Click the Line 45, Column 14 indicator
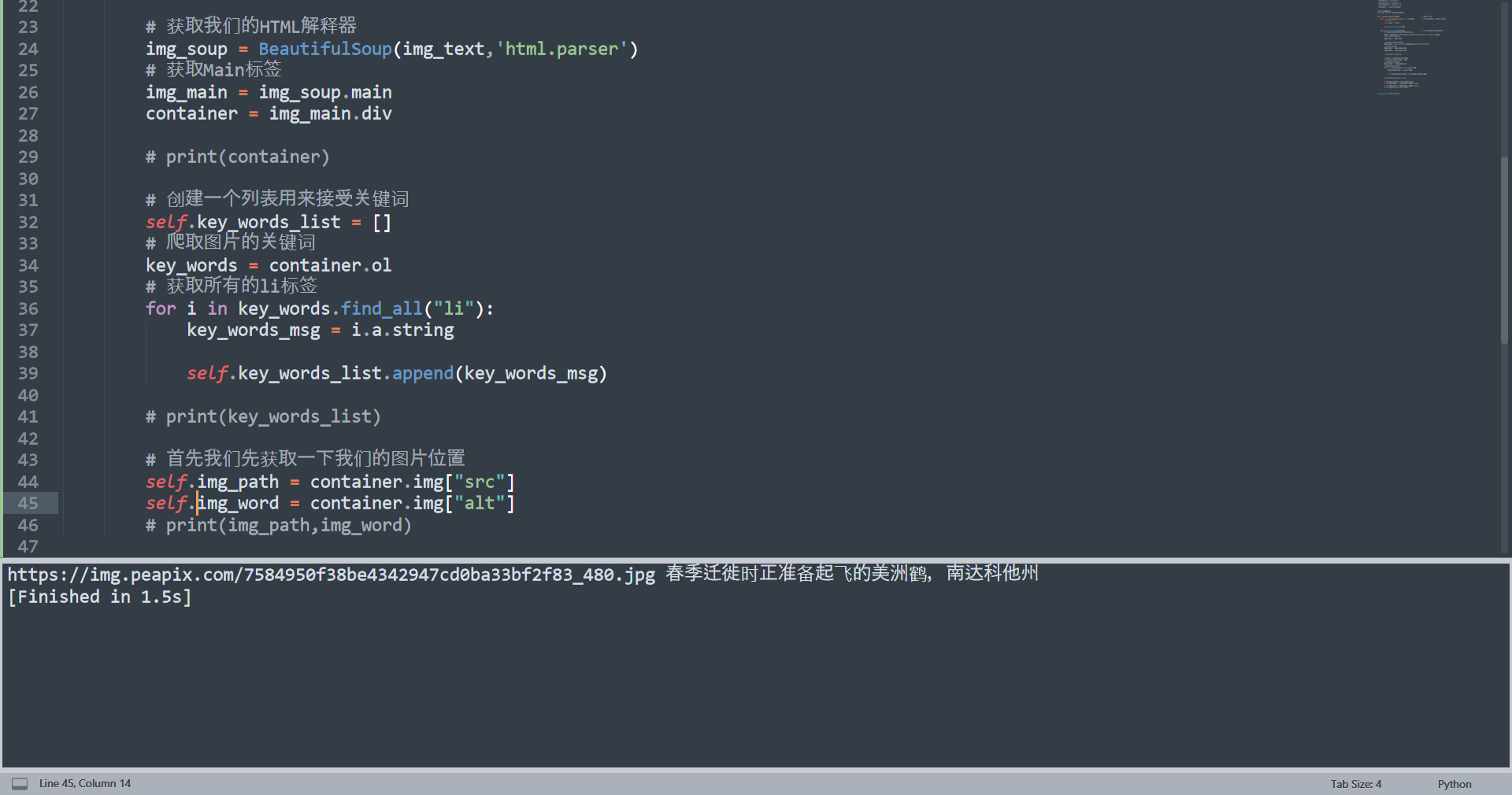 click(x=85, y=783)
